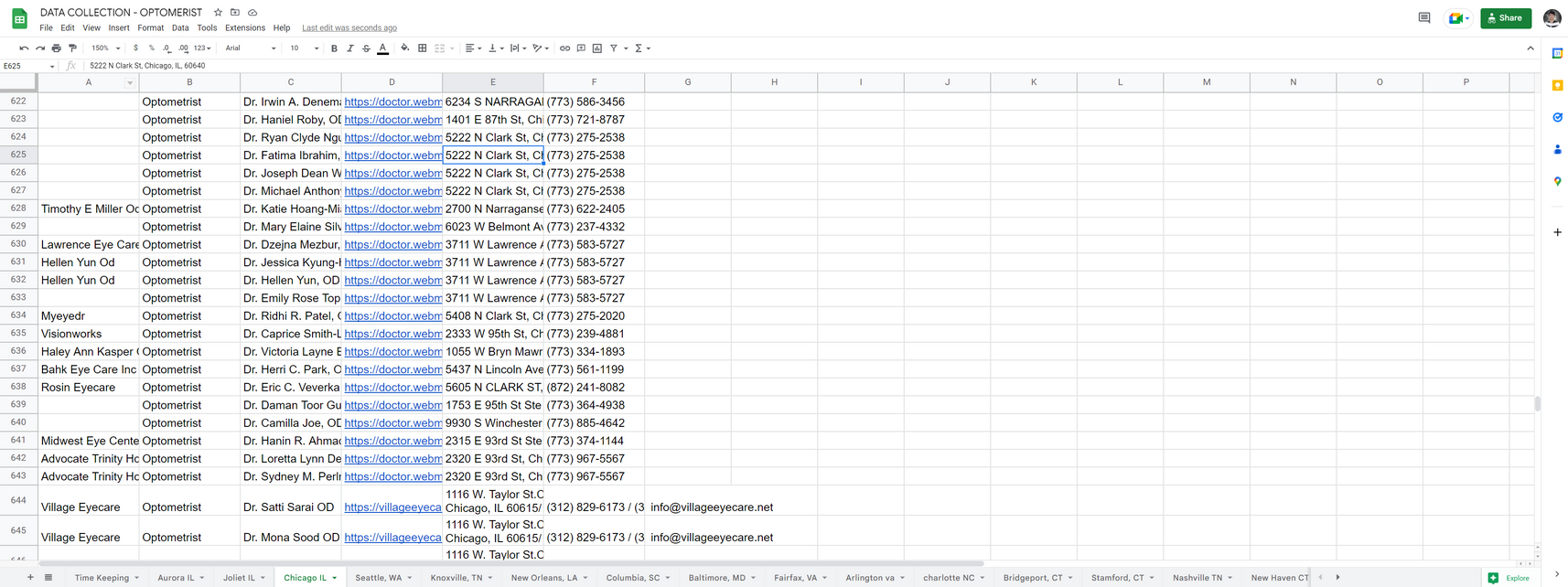Star the DATA COLLECTION document
This screenshot has height=587, width=1568.
coord(218,13)
